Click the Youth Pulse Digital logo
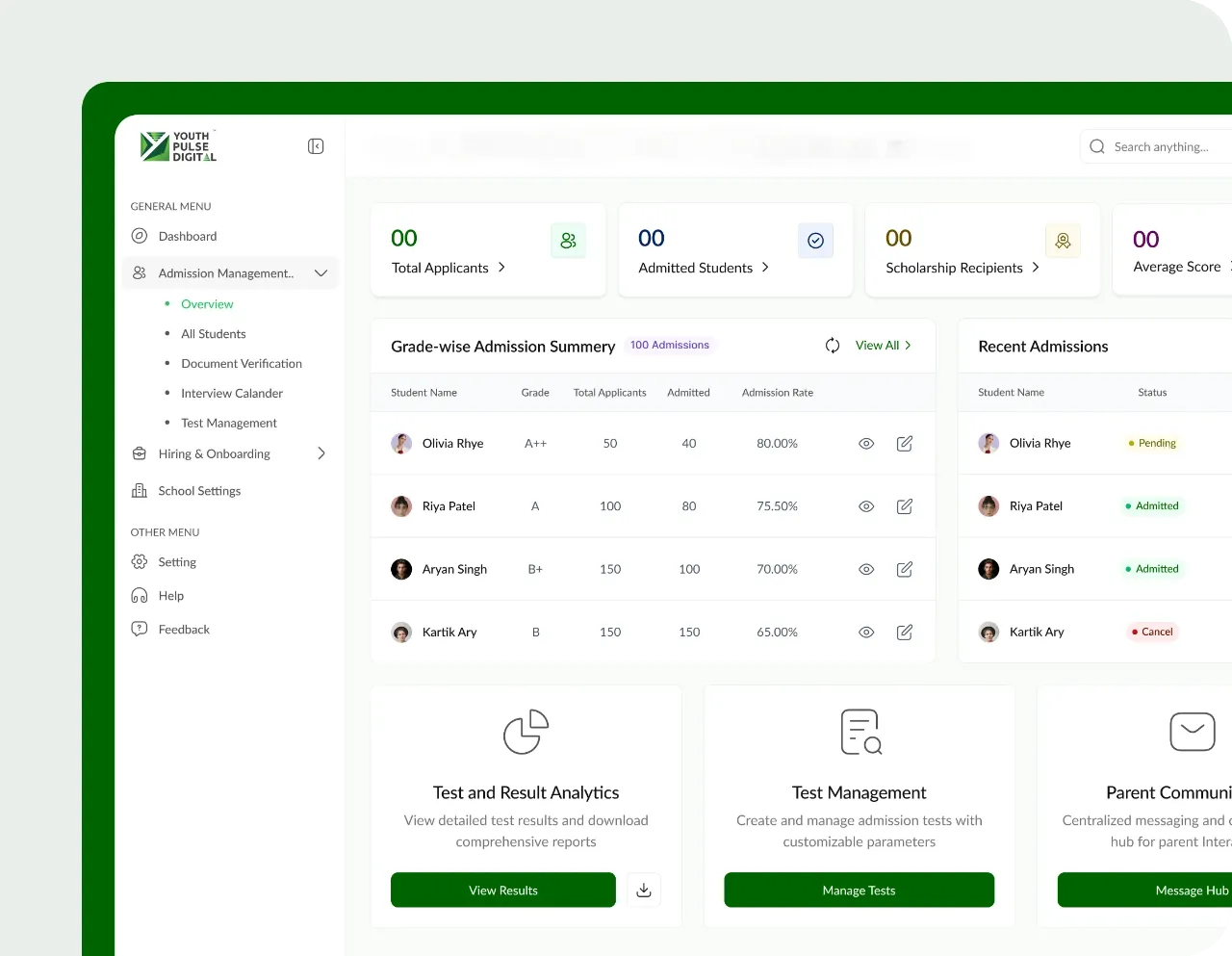 click(177, 146)
